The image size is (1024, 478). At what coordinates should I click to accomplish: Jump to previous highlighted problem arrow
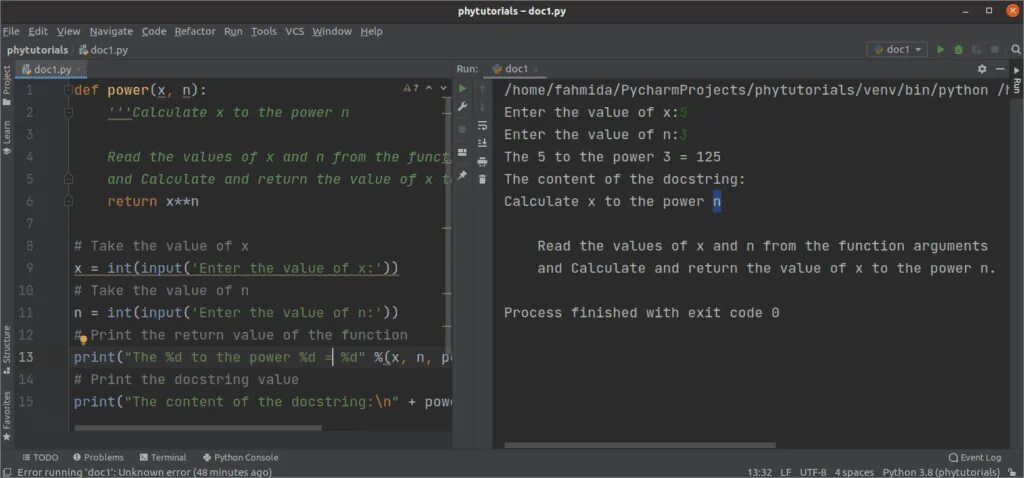pos(430,88)
